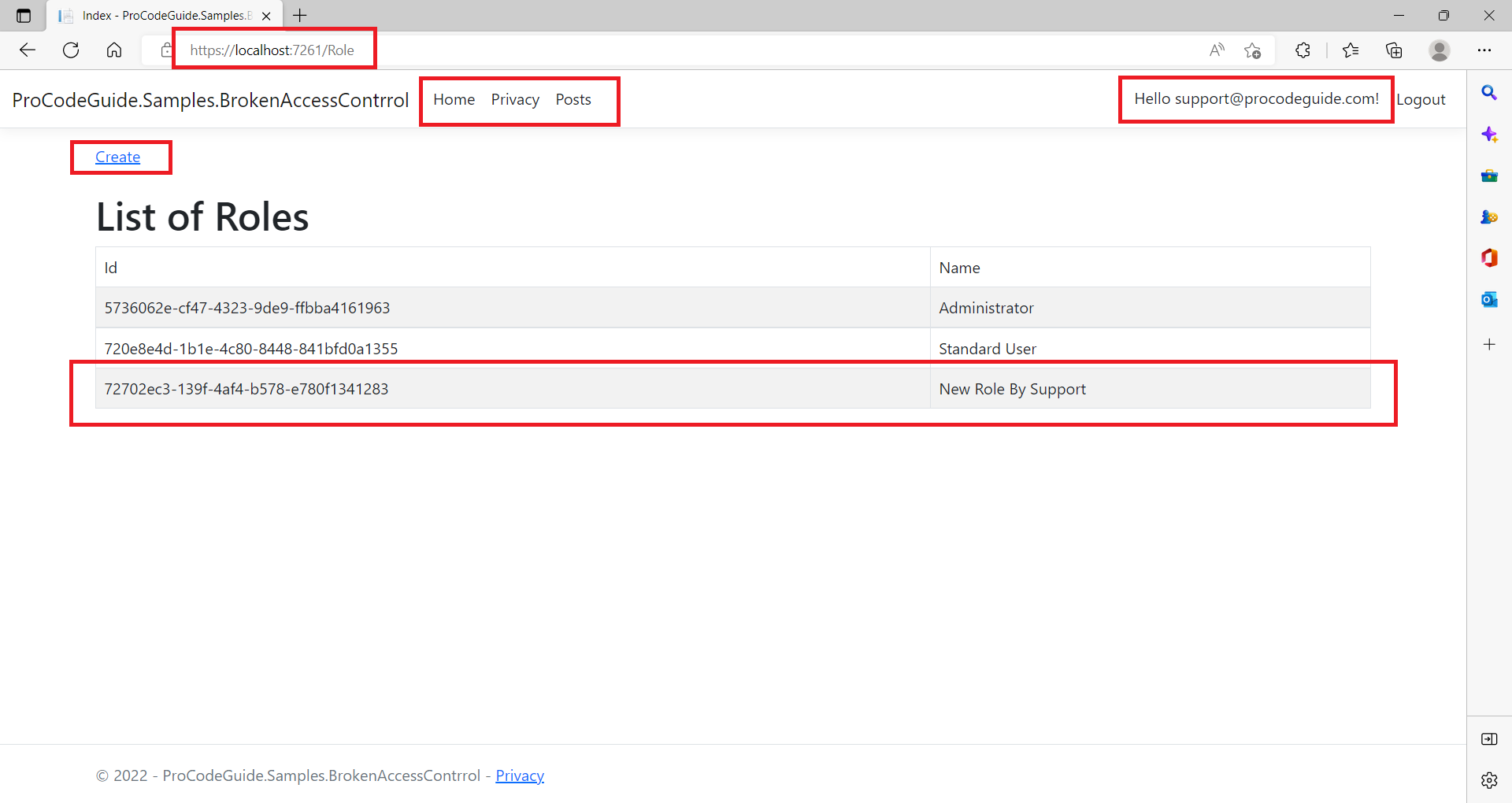Open the Office sidebar icon
This screenshot has width=1512, height=803.
coord(1490,257)
